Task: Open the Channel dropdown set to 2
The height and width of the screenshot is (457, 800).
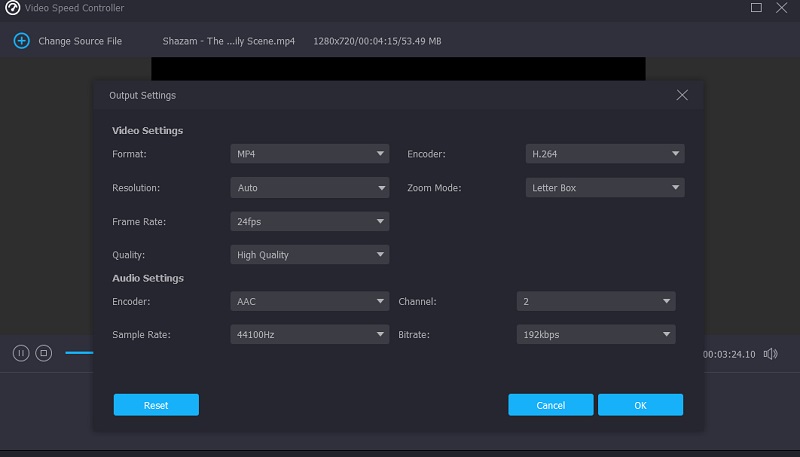Action: click(596, 301)
